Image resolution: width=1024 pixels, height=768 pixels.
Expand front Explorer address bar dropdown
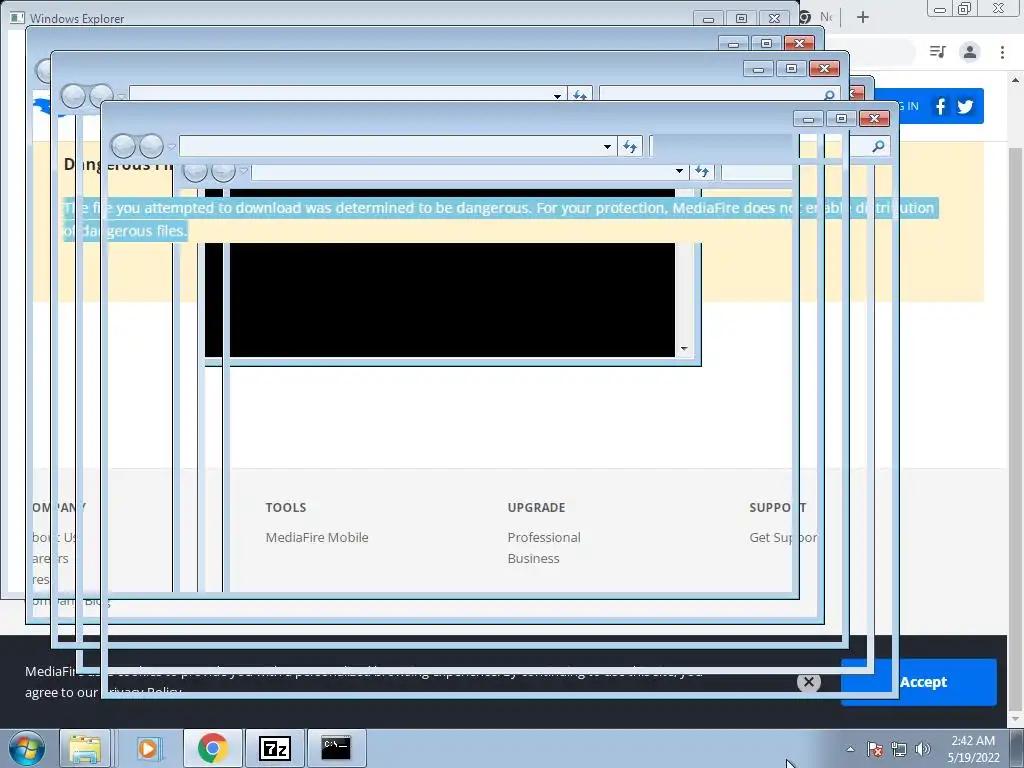(x=607, y=146)
